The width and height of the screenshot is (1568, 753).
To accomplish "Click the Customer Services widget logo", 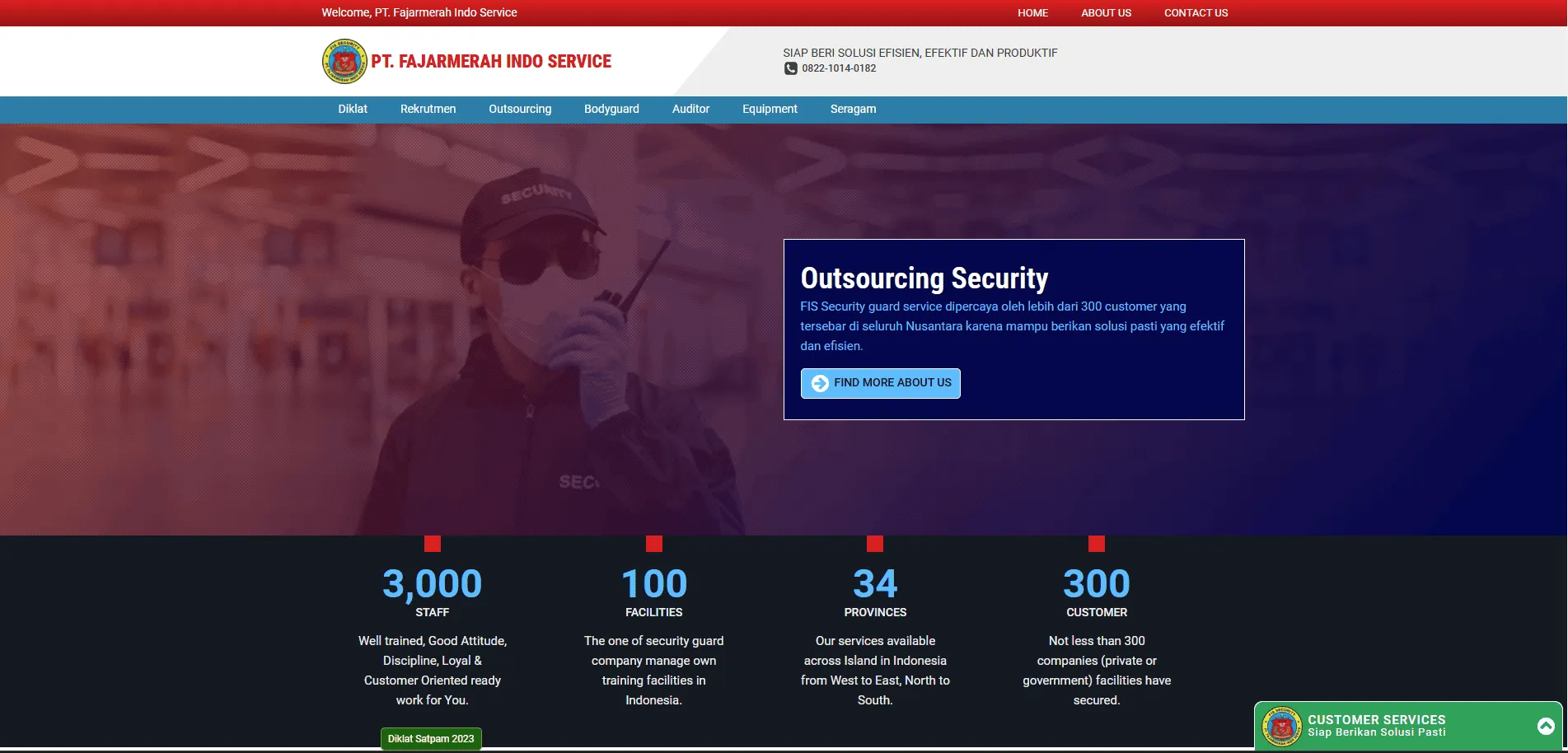I will coord(1282,727).
